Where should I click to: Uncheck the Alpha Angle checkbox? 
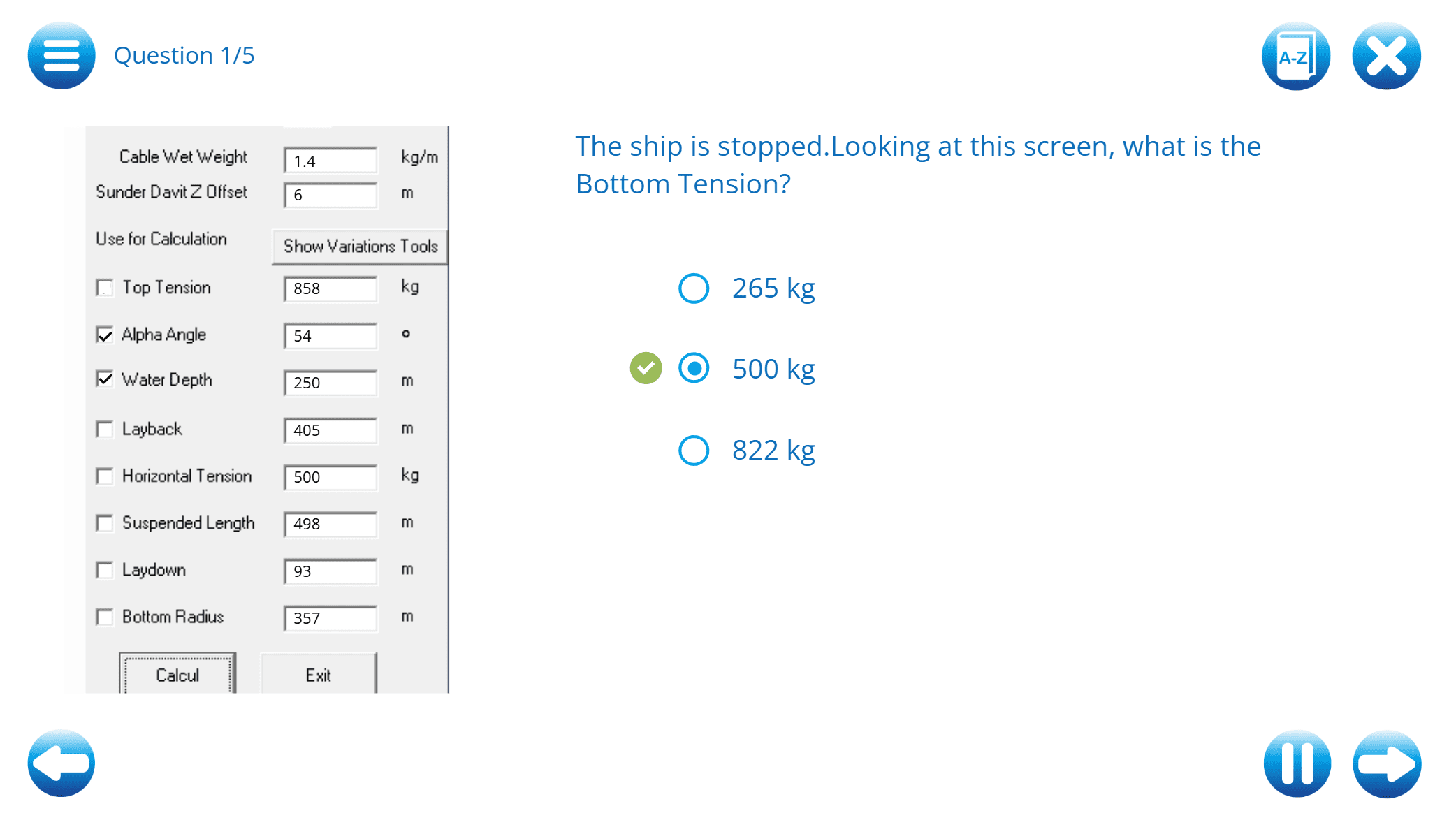[x=105, y=335]
